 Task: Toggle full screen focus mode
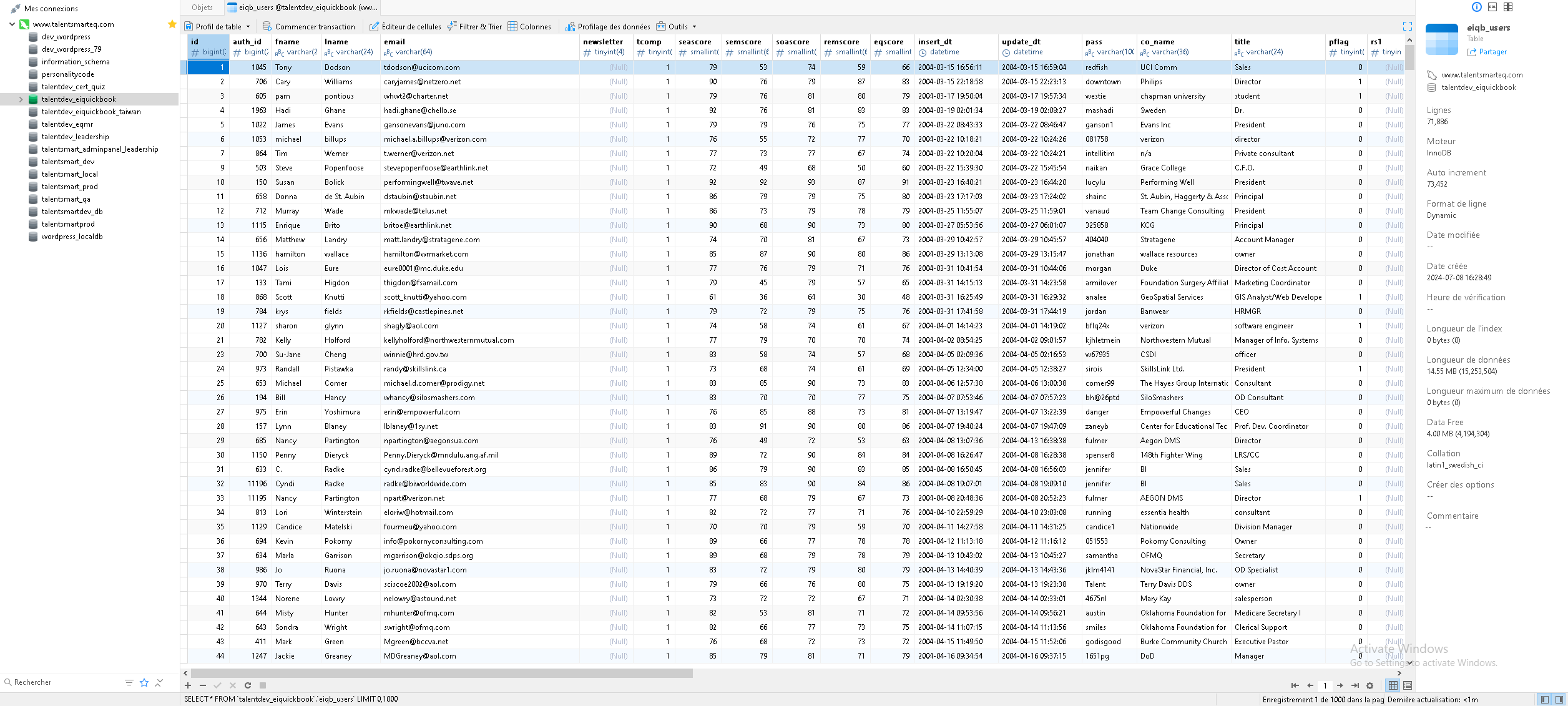pos(1408,26)
